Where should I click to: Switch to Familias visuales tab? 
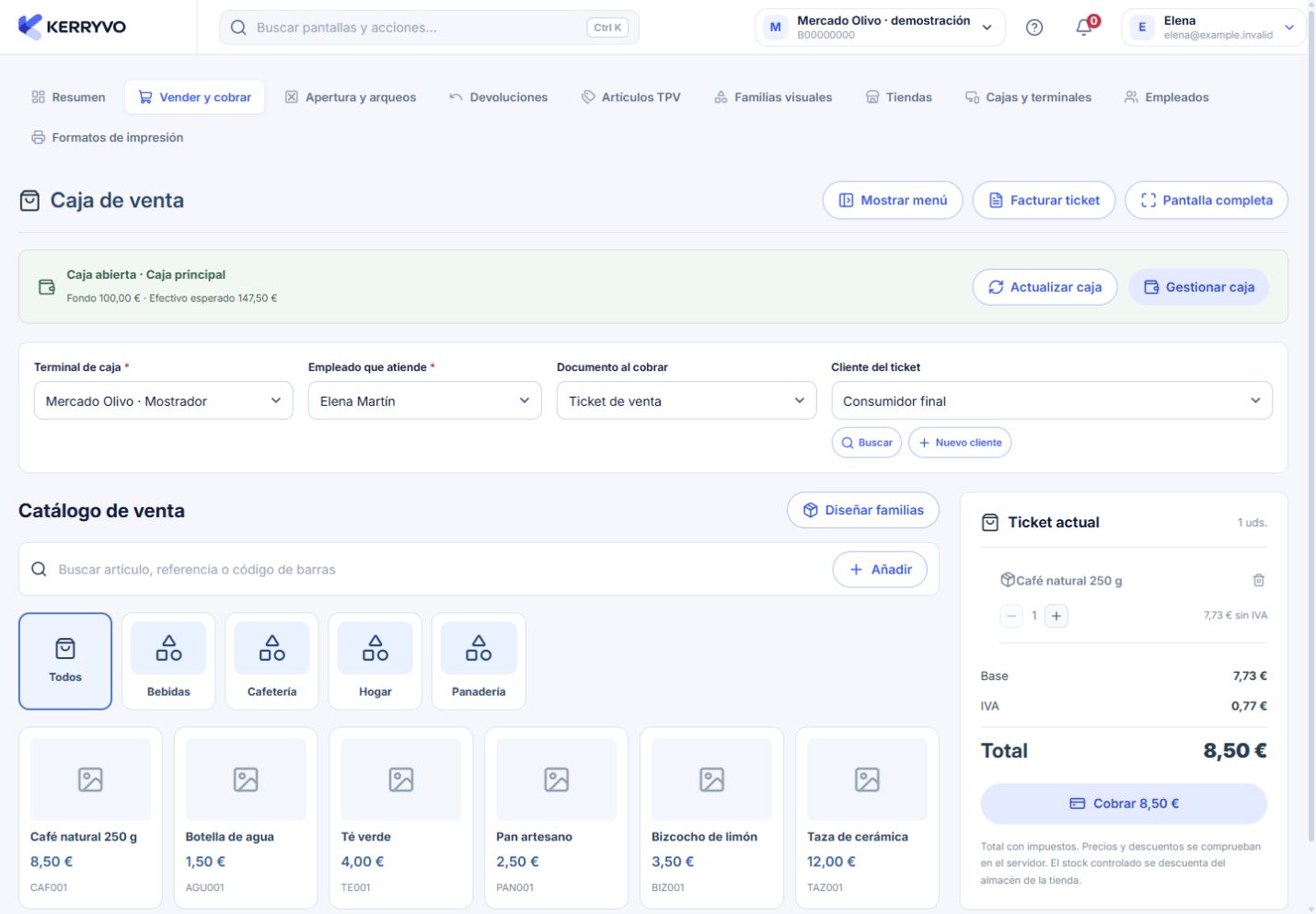click(773, 97)
